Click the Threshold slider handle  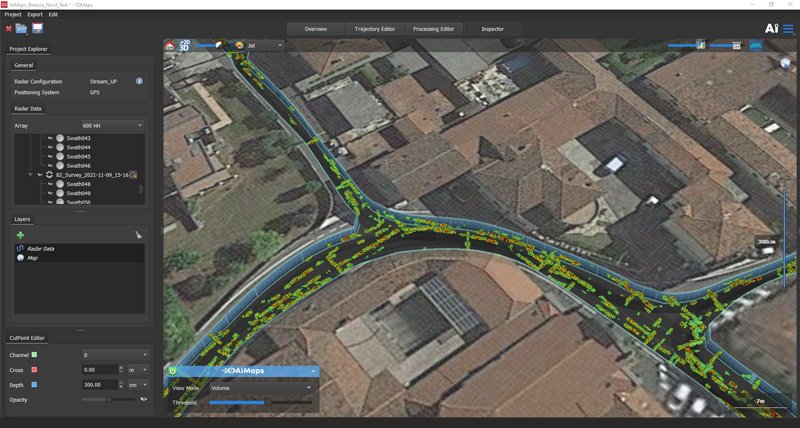tap(267, 402)
